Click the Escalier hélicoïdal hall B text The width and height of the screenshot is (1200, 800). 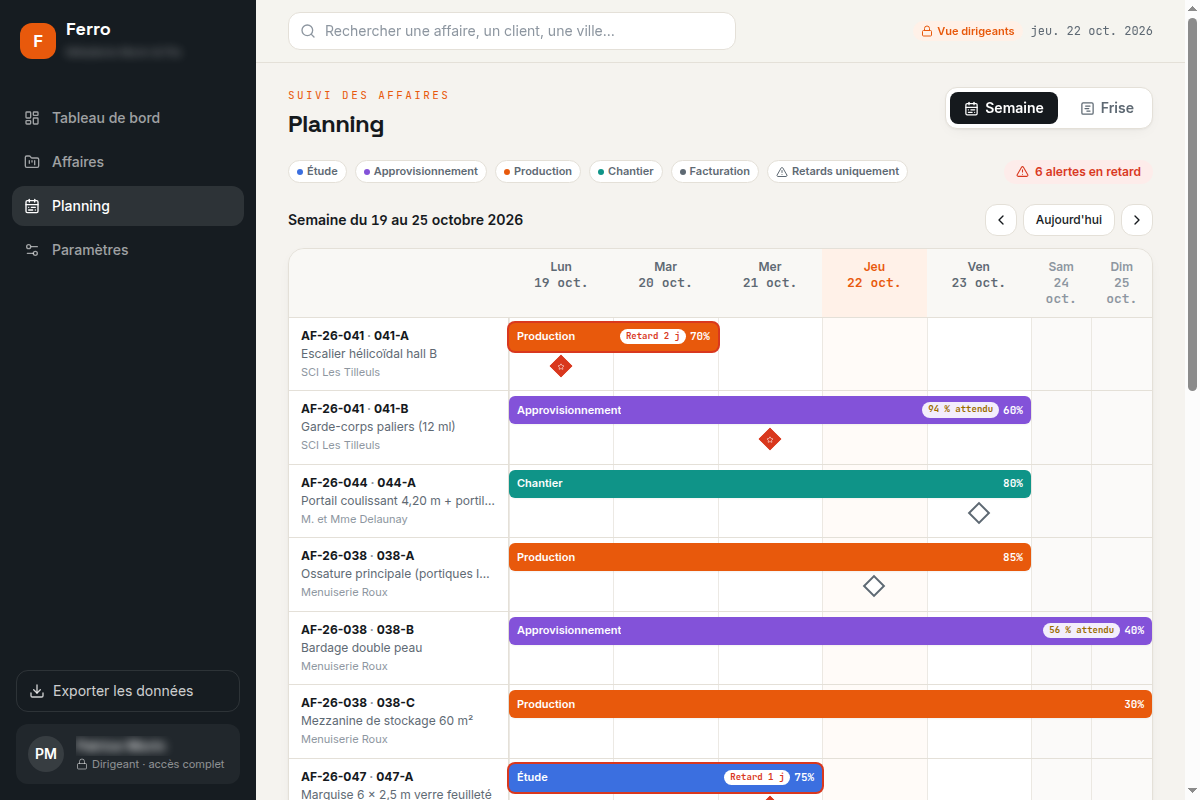pyautogui.click(x=369, y=354)
